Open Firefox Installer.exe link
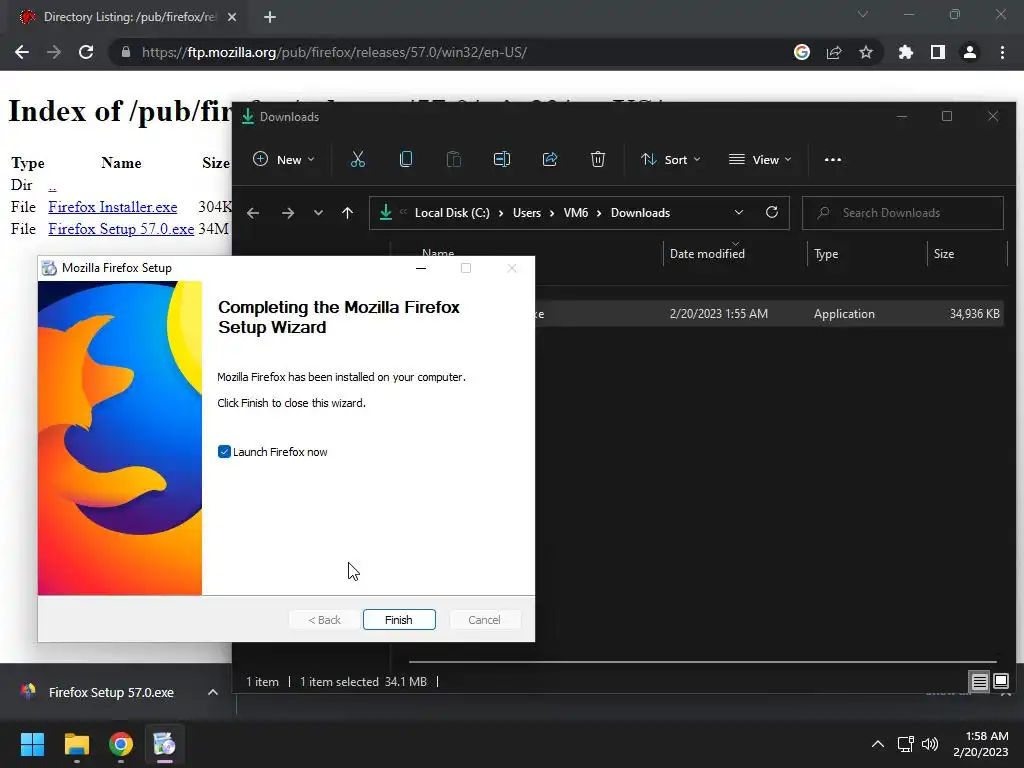This screenshot has height=768, width=1024. tap(112, 207)
